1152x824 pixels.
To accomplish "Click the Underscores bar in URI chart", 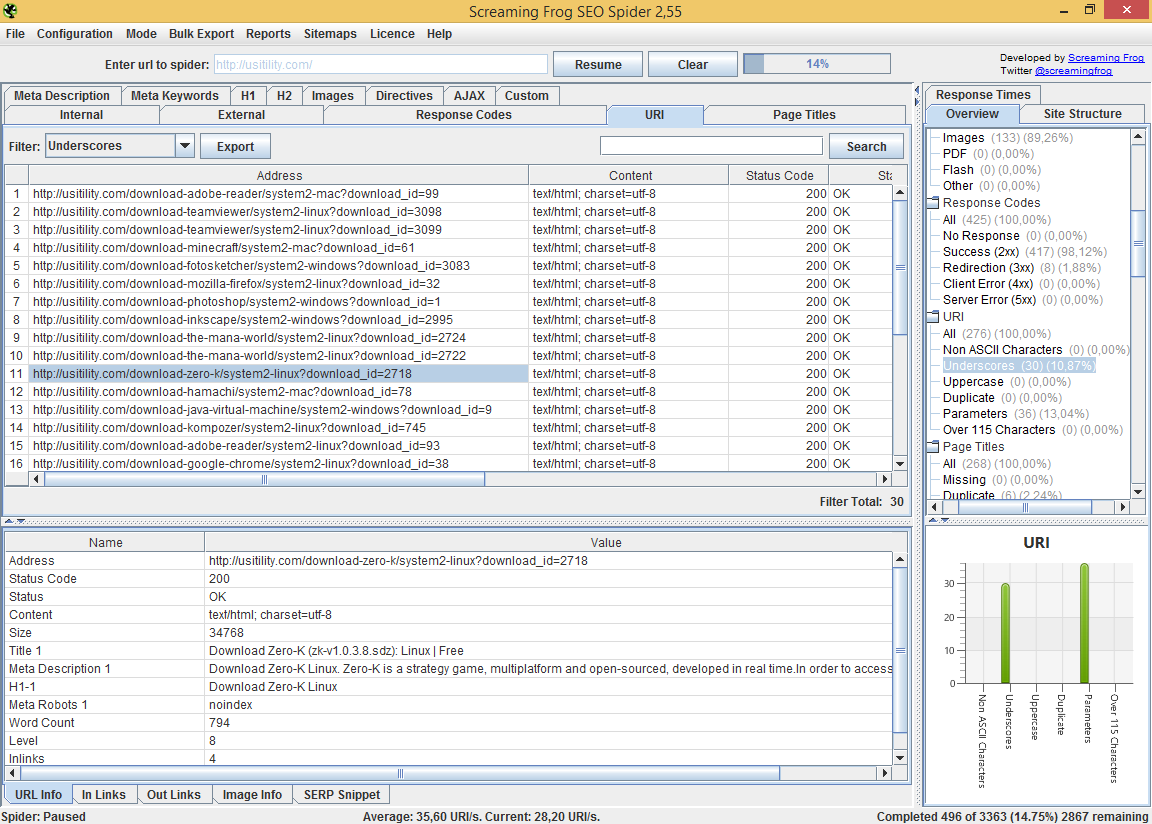I will pos(1005,634).
